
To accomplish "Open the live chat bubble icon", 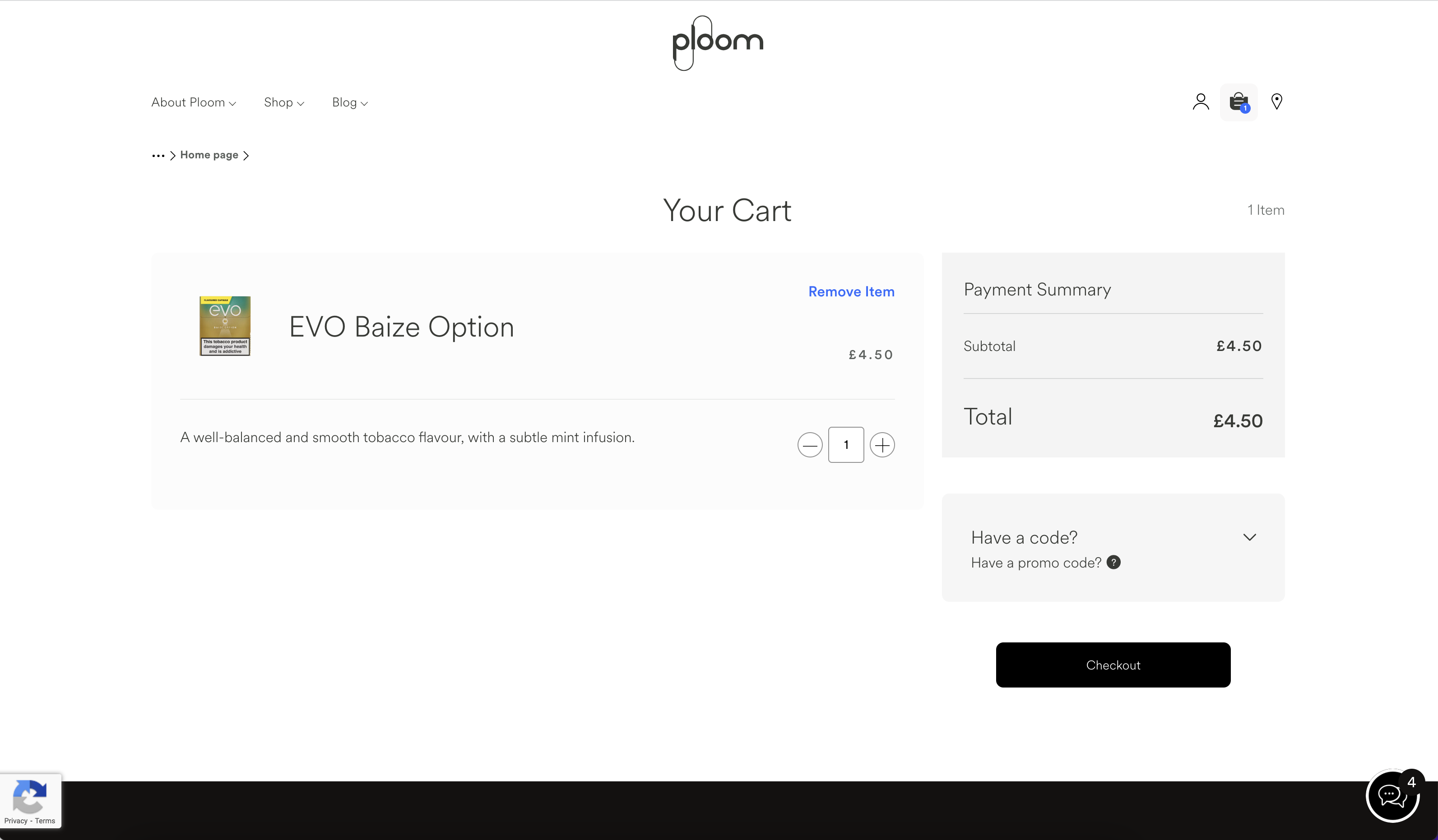I will (1392, 795).
